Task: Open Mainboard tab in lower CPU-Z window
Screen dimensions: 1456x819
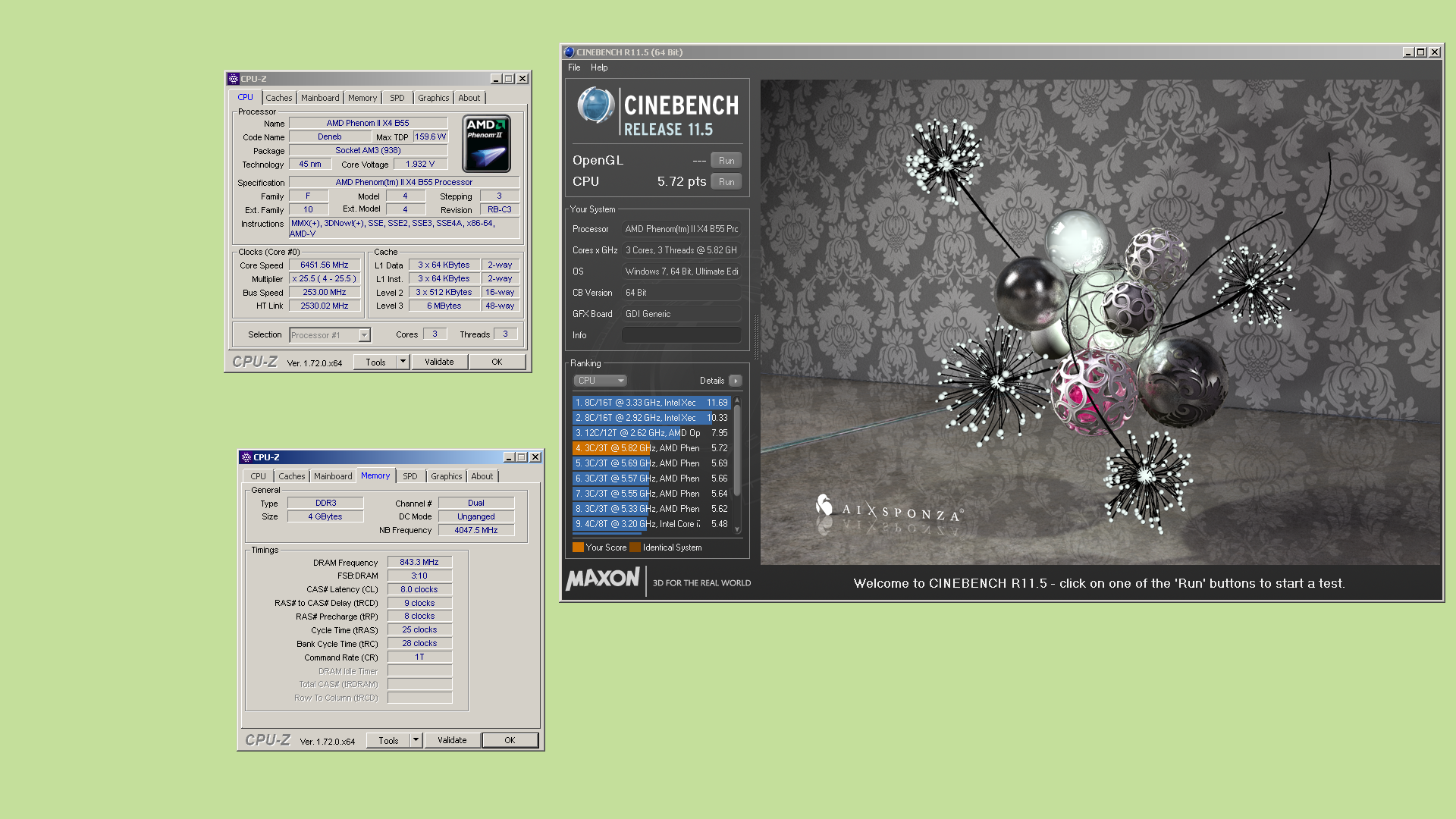Action: 333,476
